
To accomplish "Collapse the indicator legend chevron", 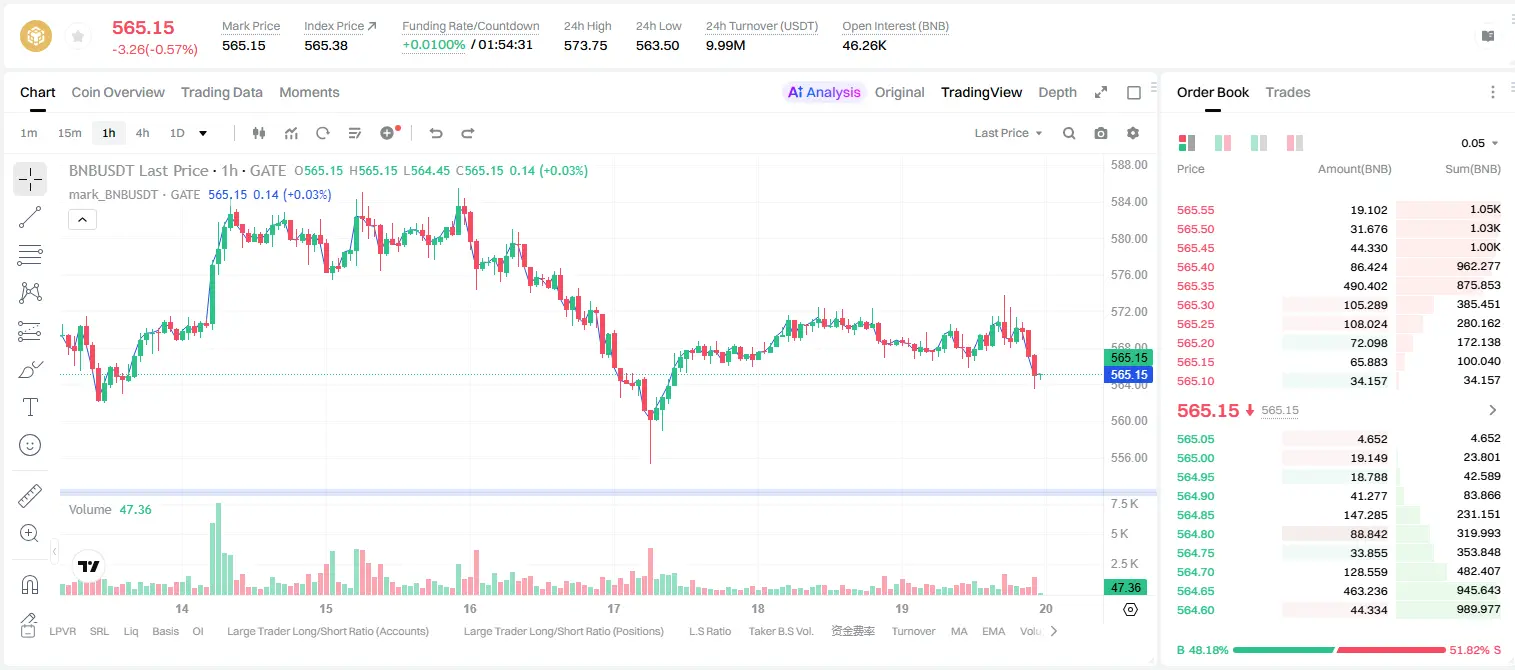I will click(82, 220).
